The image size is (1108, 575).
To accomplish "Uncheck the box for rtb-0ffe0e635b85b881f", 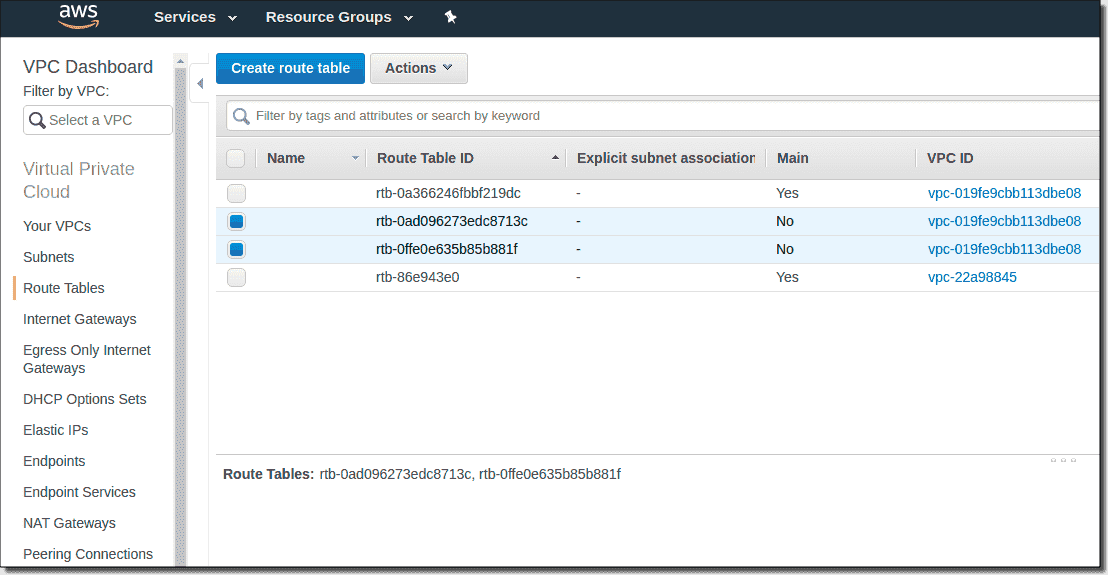I will click(237, 249).
